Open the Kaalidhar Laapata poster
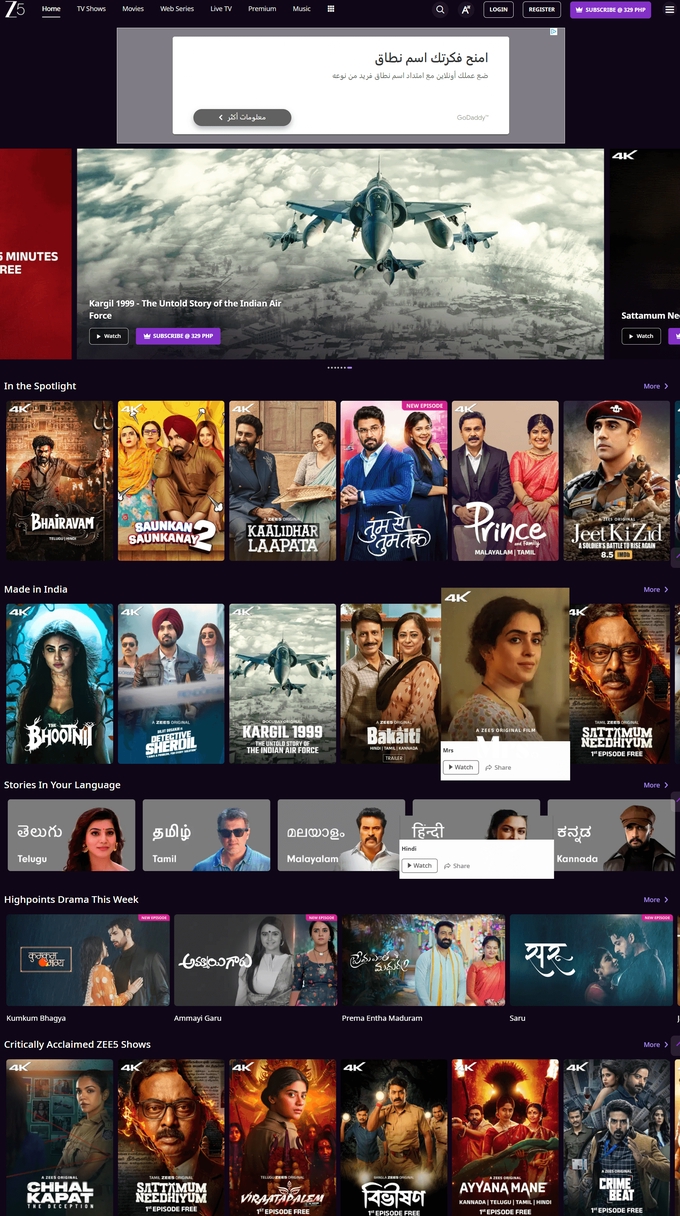The width and height of the screenshot is (680, 1216). pos(283,481)
